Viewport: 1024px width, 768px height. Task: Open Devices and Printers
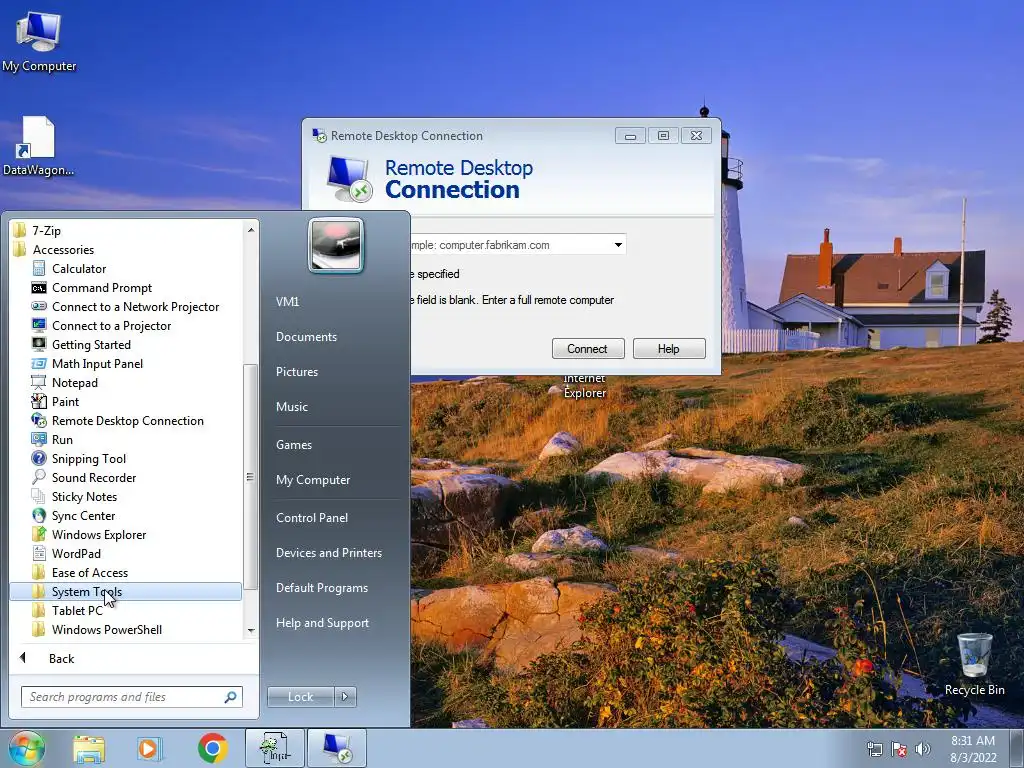coord(328,552)
